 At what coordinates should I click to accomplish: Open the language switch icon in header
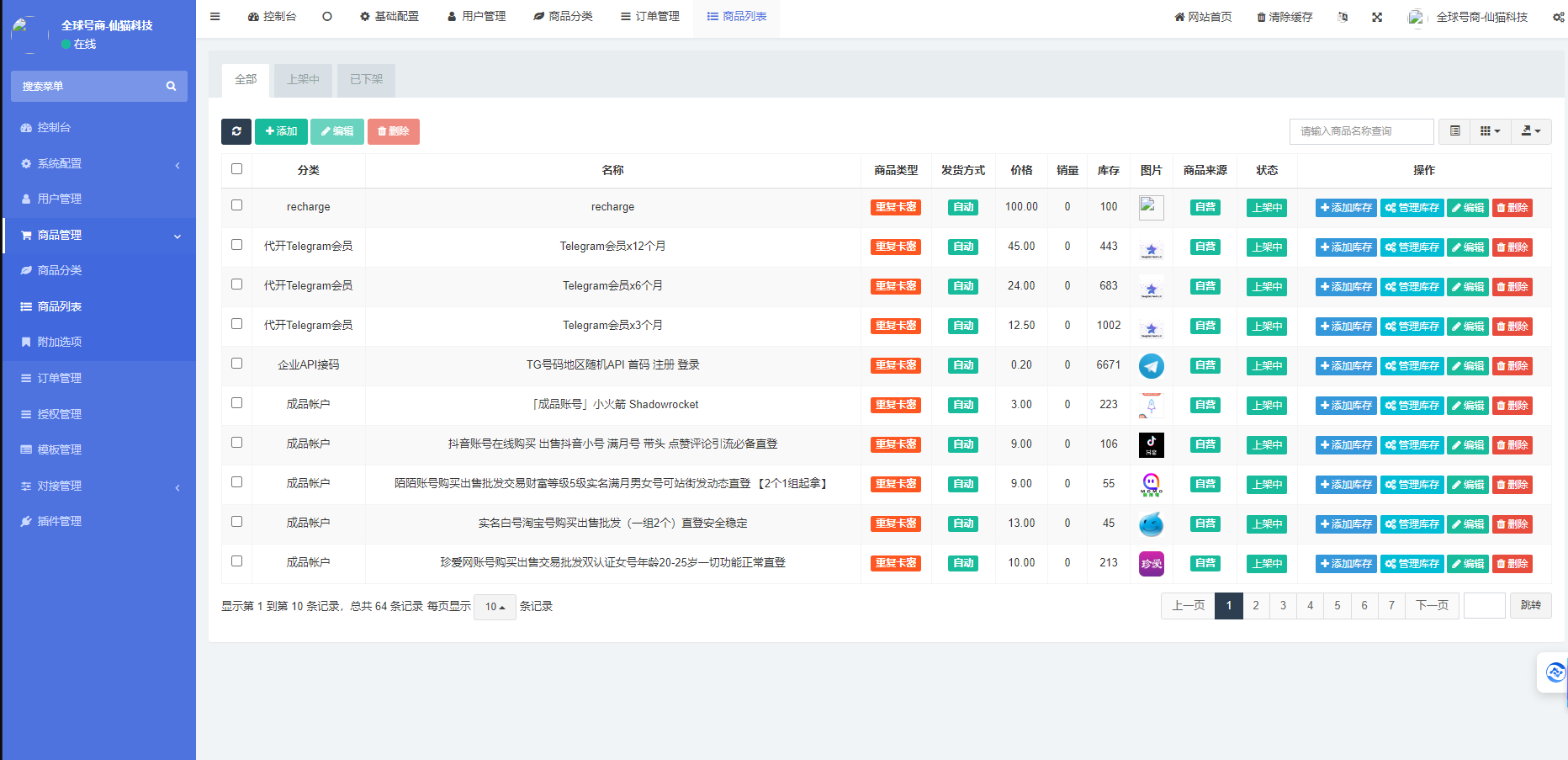pos(1343,17)
